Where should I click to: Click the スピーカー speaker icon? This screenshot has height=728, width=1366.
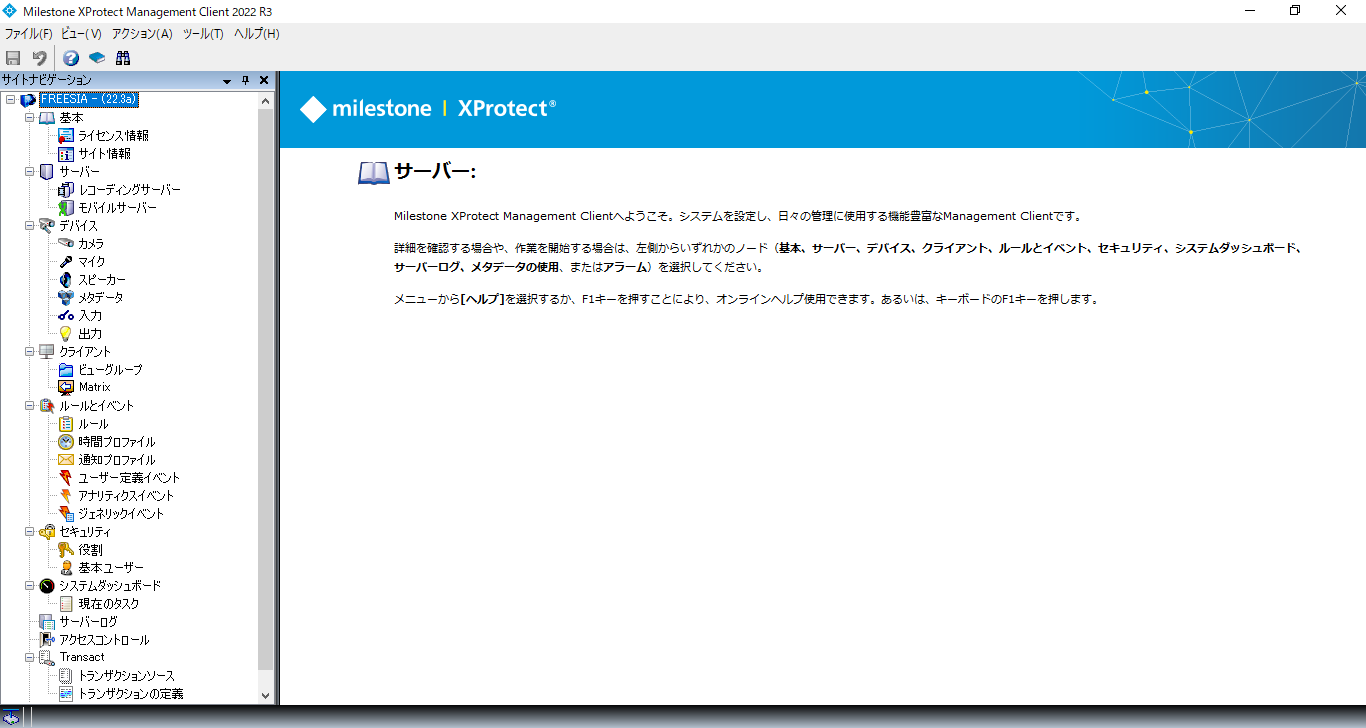[x=66, y=280]
